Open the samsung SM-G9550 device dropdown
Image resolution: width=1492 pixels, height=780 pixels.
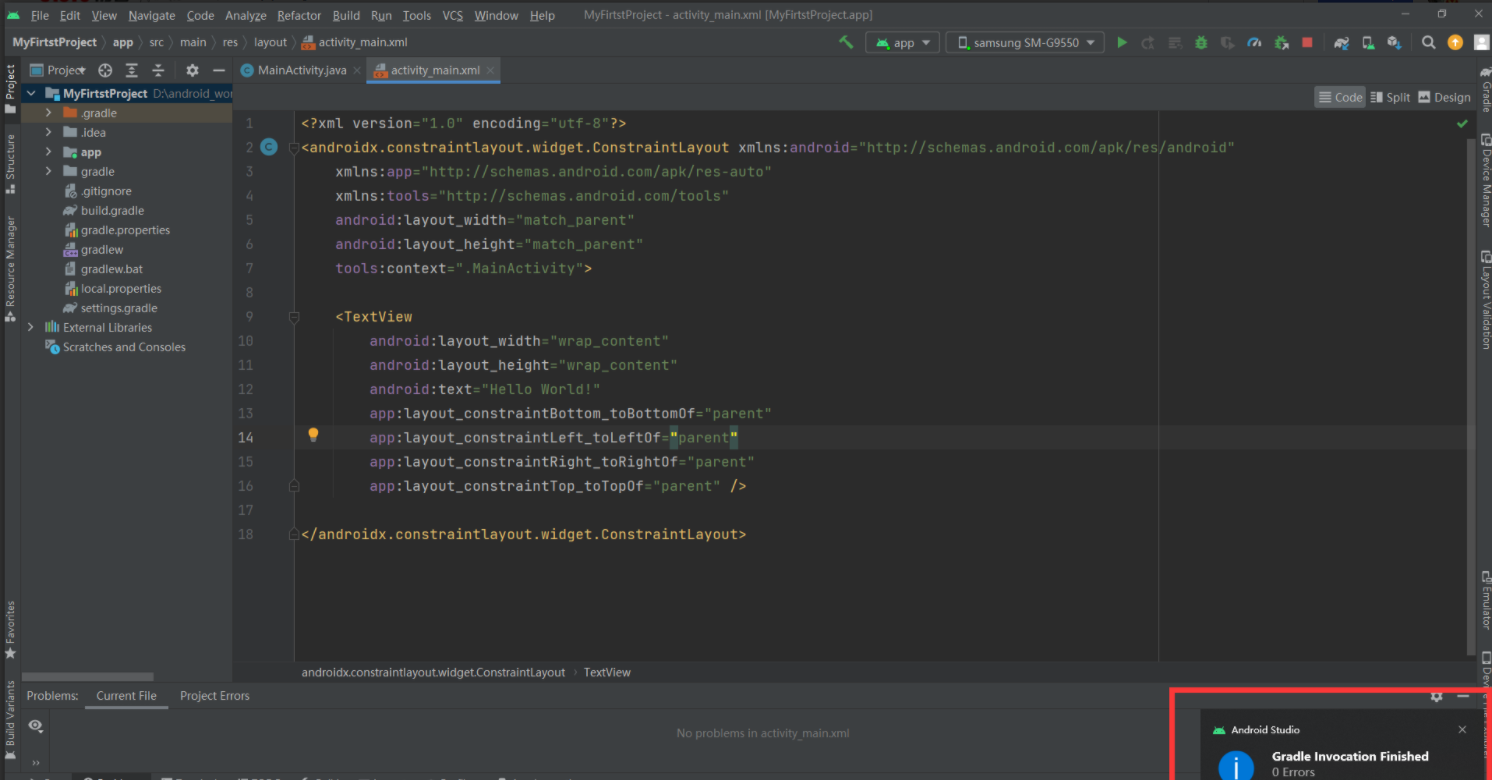[1025, 43]
